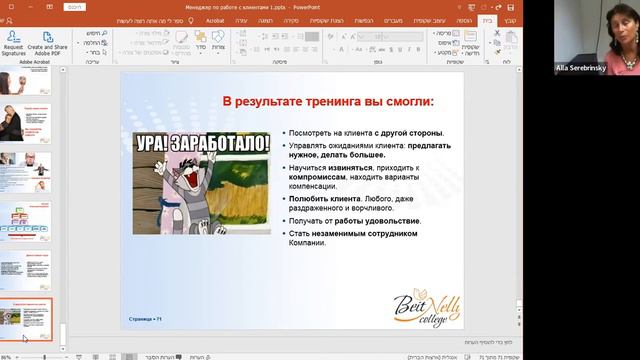The image size is (640, 360).
Task: Click the Tell Me lightbulb icon
Action: [x=191, y=20]
